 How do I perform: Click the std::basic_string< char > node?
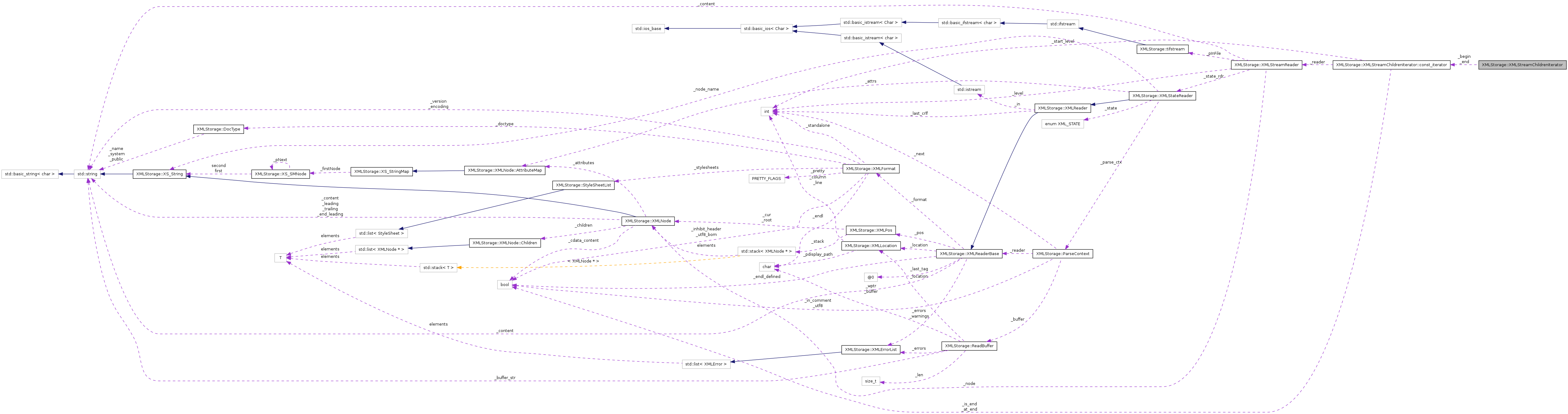(30, 174)
